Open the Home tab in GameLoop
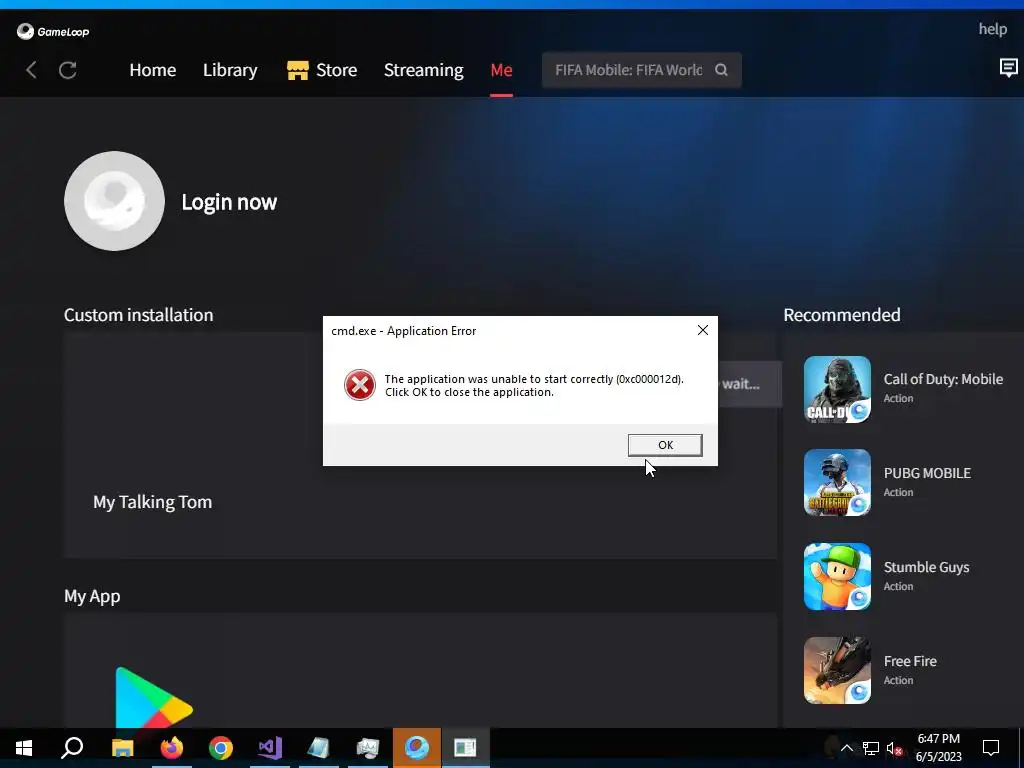Image resolution: width=1024 pixels, height=768 pixels. (153, 70)
